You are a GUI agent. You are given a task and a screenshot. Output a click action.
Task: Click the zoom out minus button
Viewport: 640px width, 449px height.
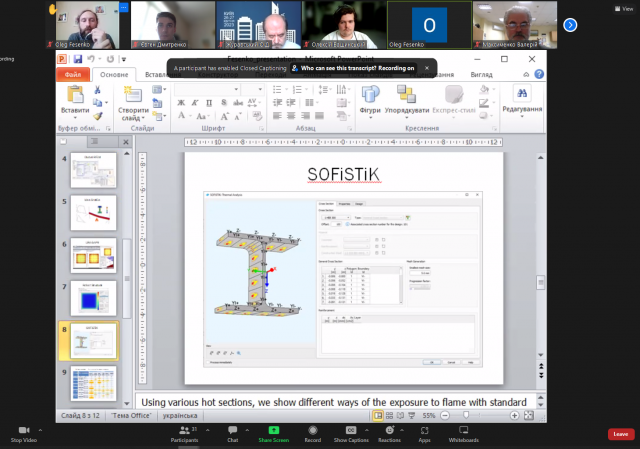(x=445, y=416)
